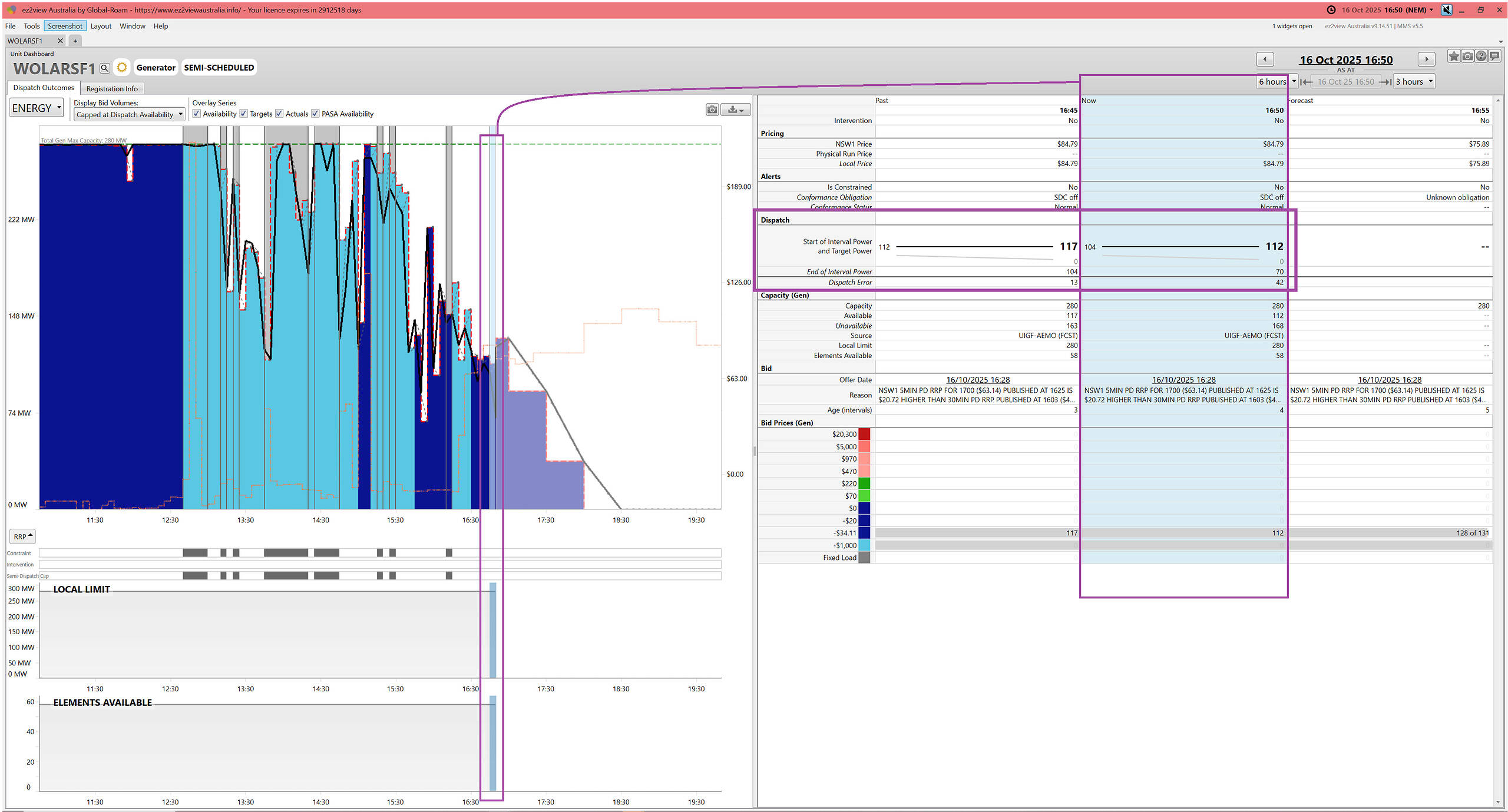This screenshot has width=1508, height=812.
Task: Click the 16 Oct 2025 16:50 date link
Action: pos(1346,60)
